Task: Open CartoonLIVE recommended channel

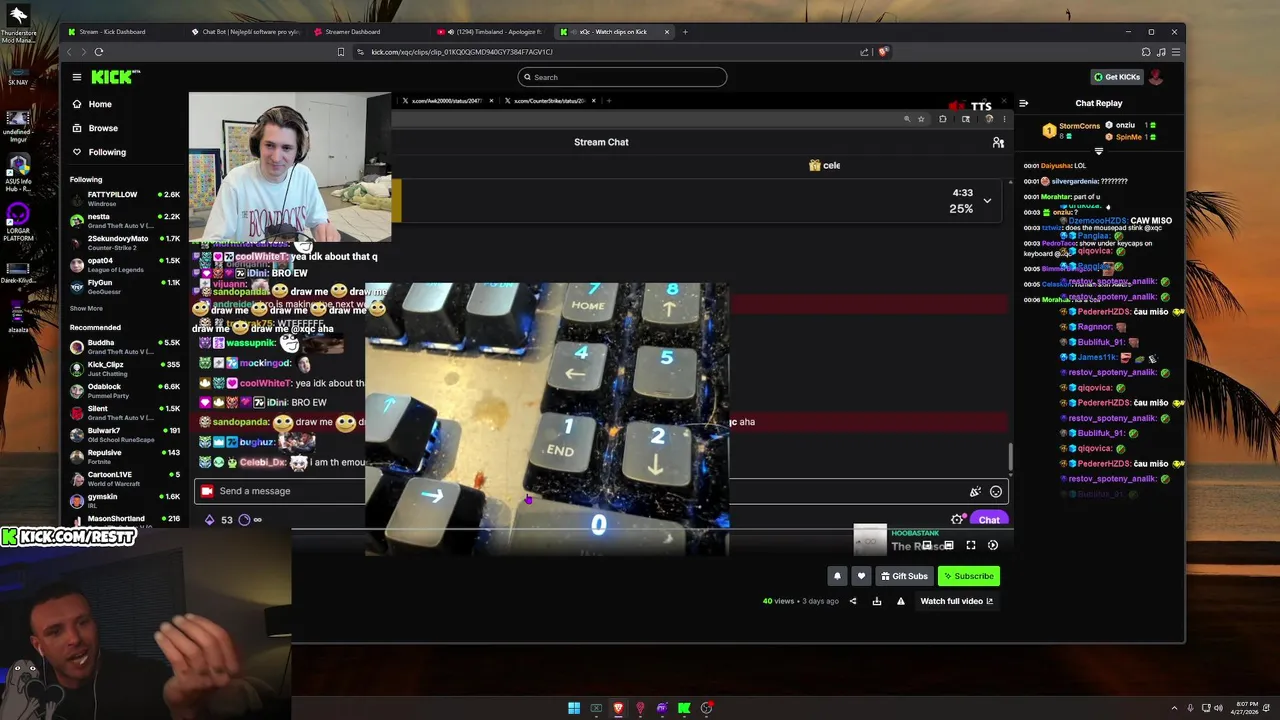Action: point(125,478)
